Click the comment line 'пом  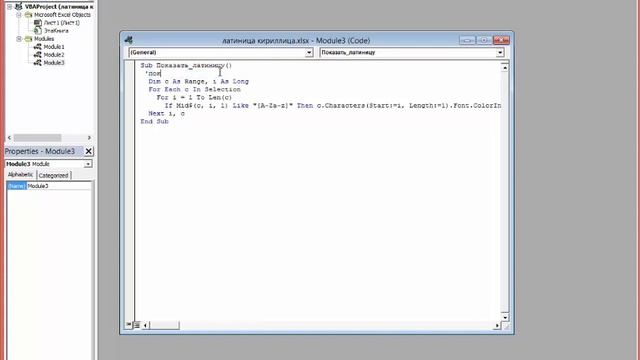(153, 73)
